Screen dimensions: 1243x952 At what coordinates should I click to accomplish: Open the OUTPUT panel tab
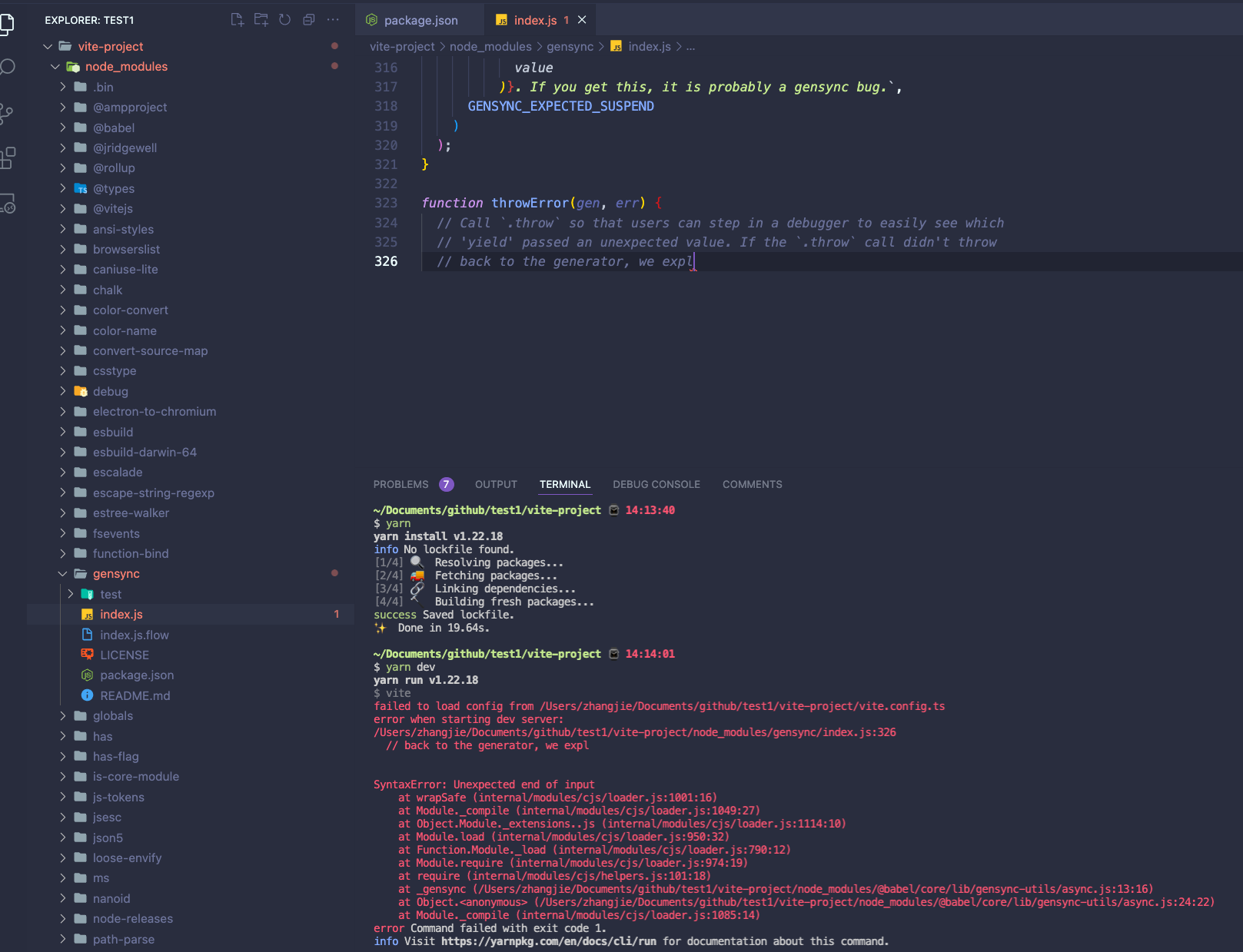[x=496, y=484]
